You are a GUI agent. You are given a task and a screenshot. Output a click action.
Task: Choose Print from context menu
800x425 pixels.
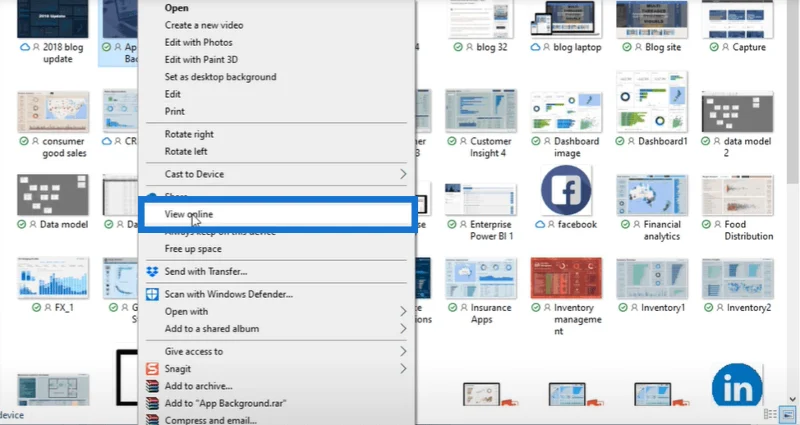(174, 112)
